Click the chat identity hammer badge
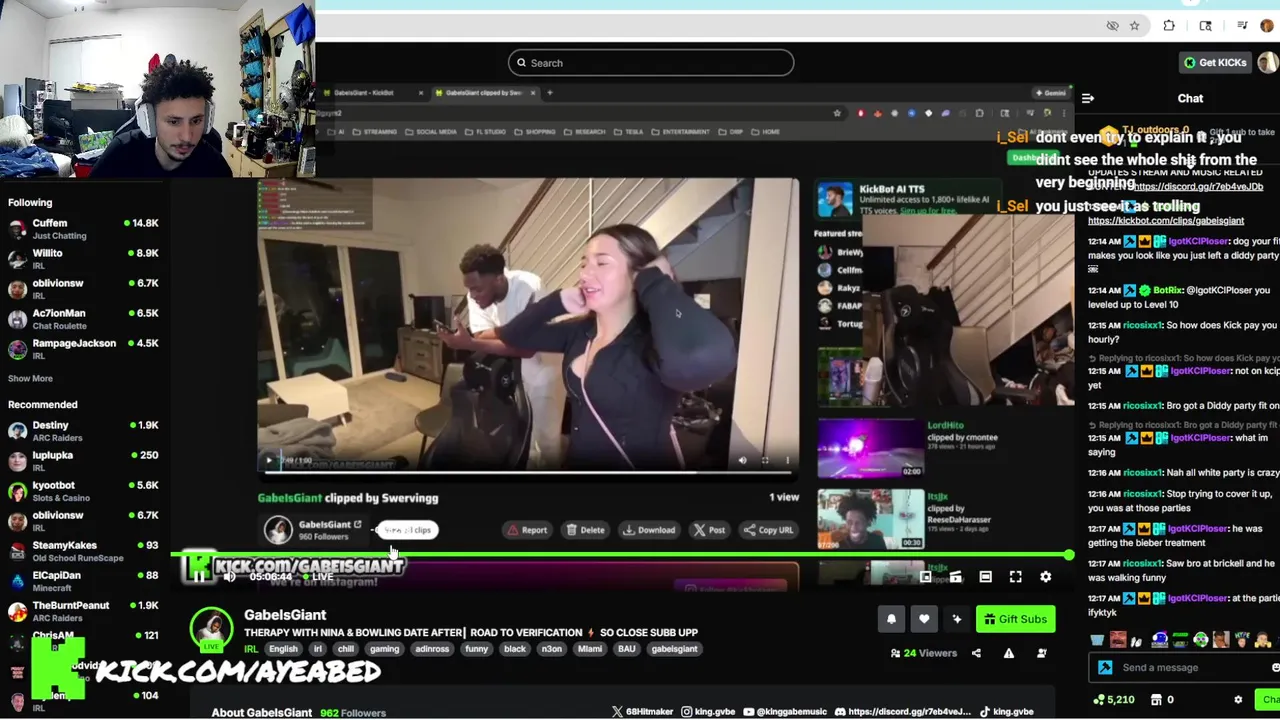1280x720 pixels. click(x=1105, y=667)
